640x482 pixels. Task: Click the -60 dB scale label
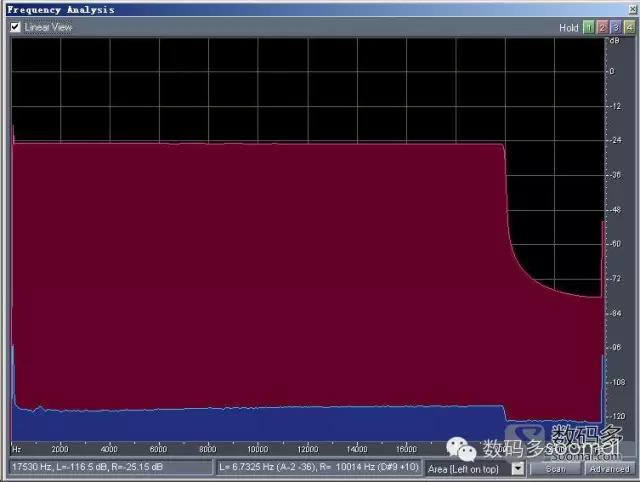coord(616,244)
